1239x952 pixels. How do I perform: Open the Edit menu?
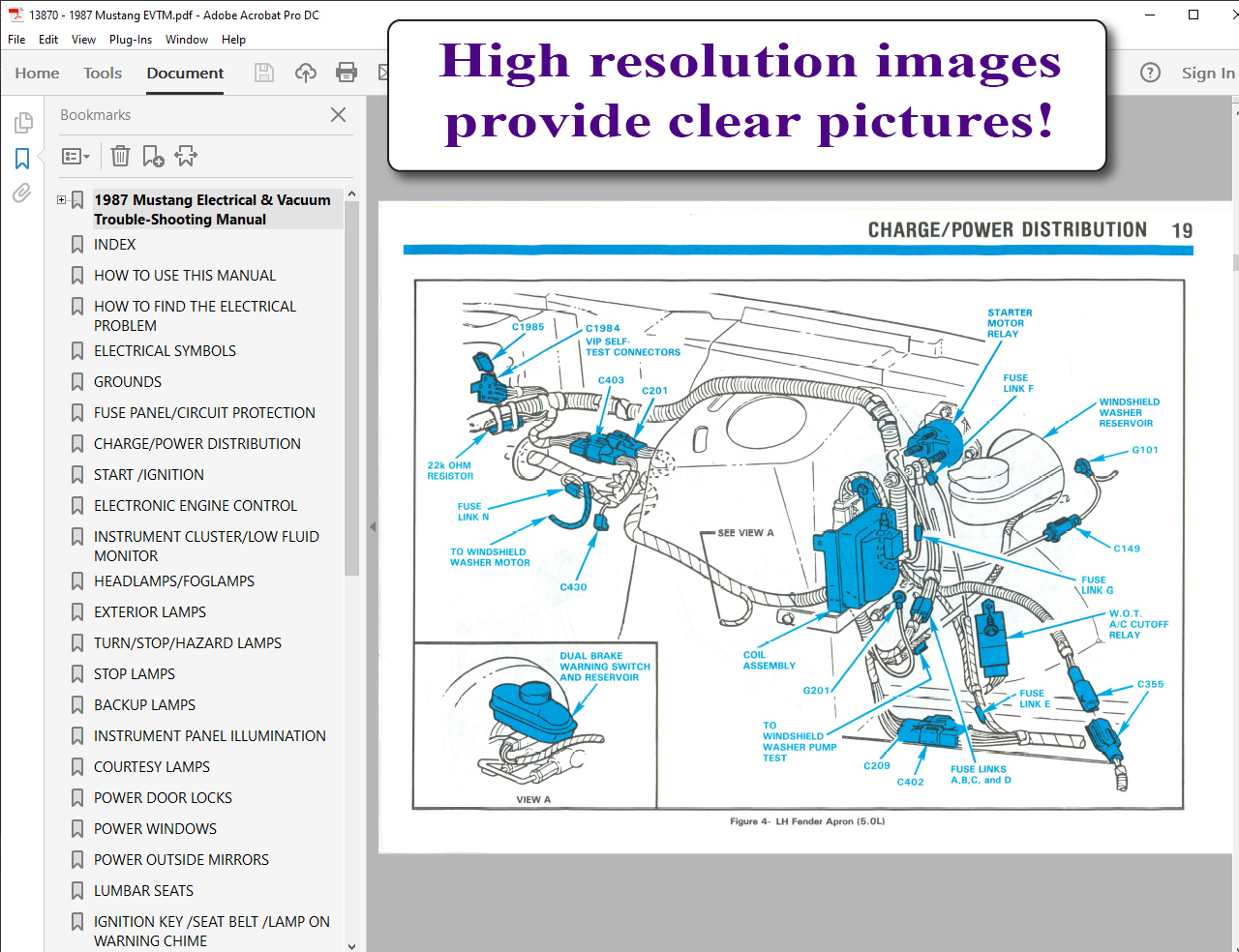pyautogui.click(x=48, y=40)
